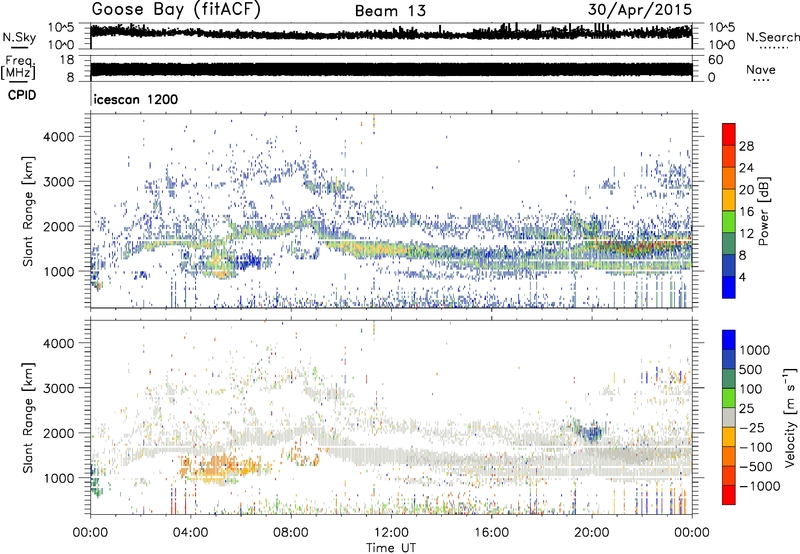Click the "16" power colorbar value
Viewport: 800px width, 554px height.
[x=746, y=211]
